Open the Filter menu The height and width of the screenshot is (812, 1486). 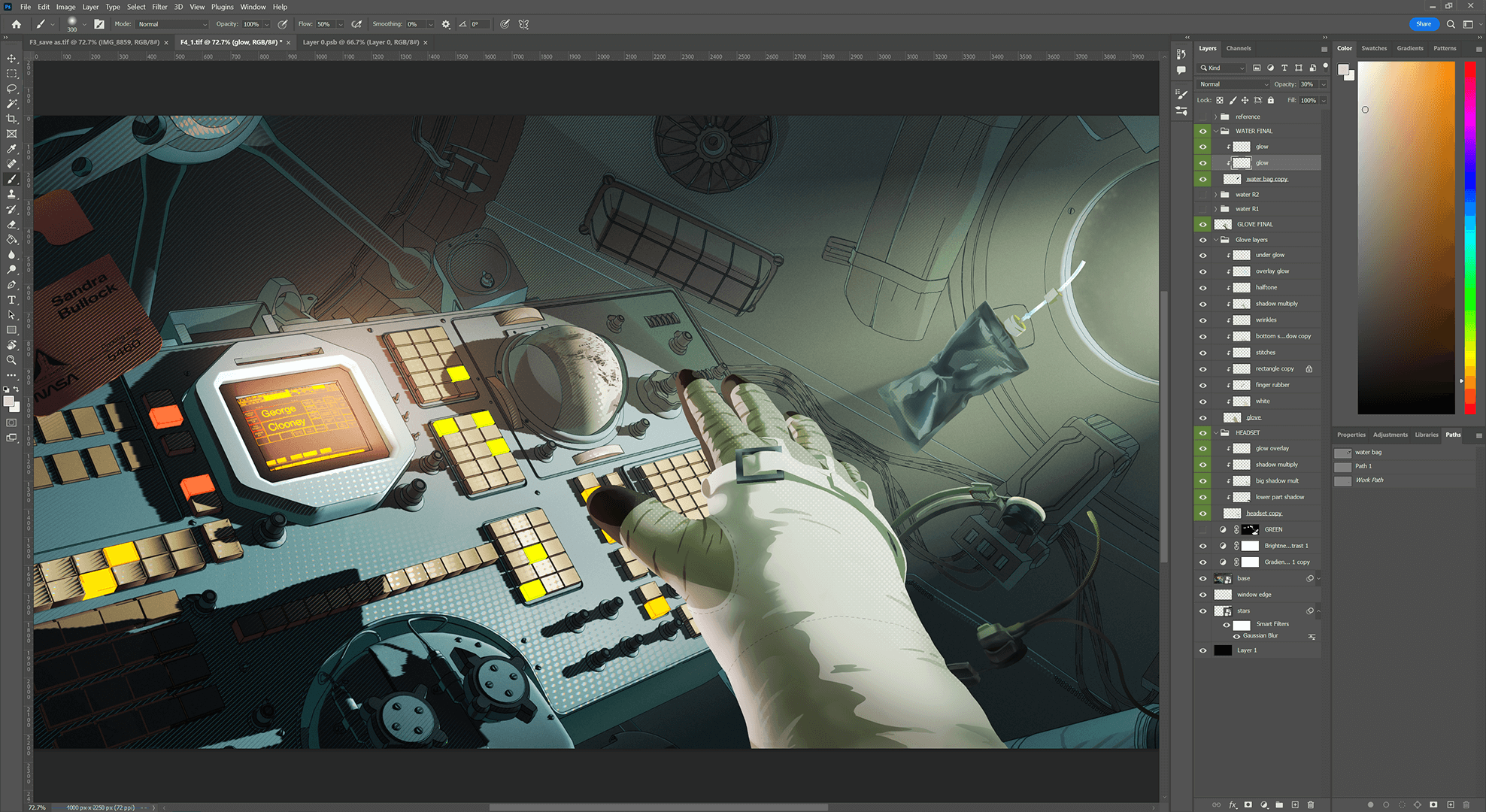159,7
